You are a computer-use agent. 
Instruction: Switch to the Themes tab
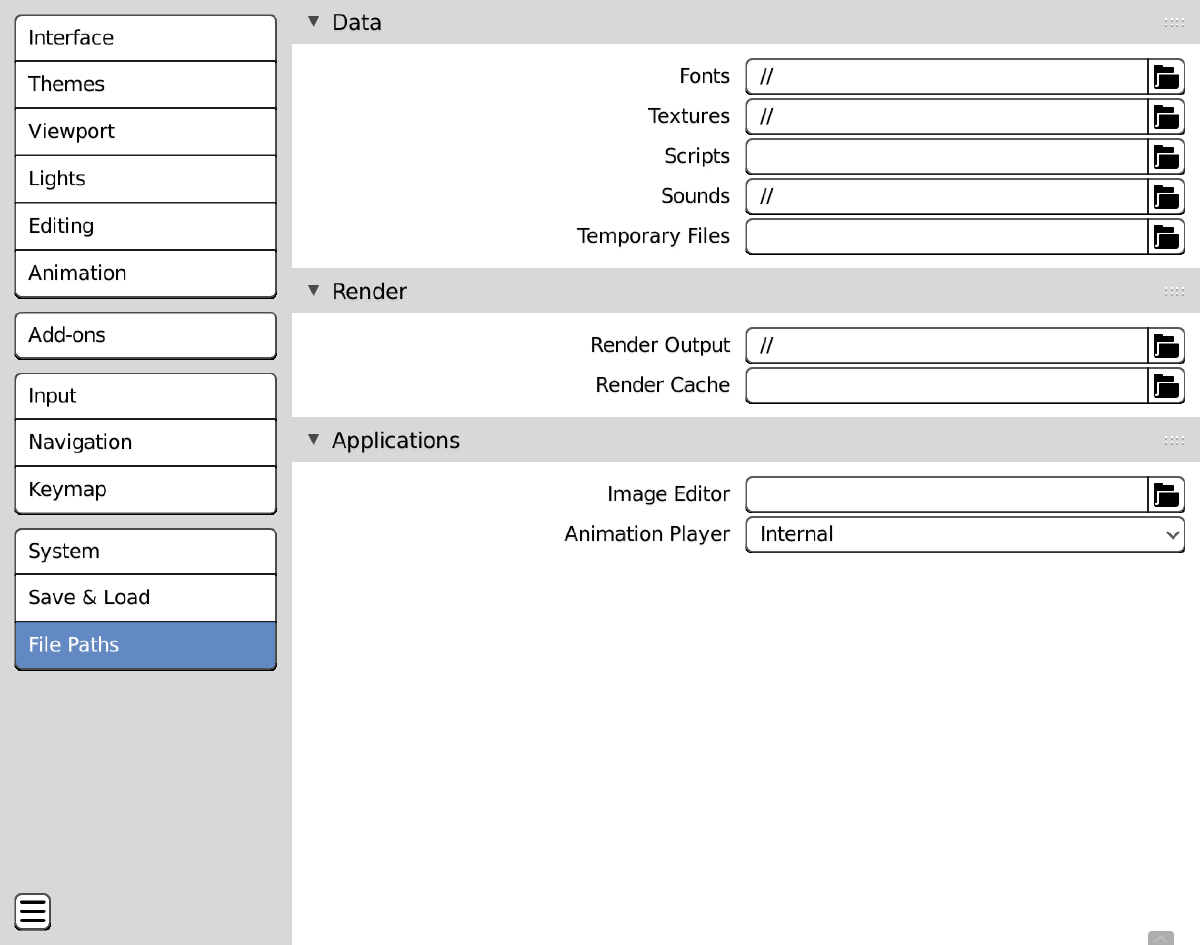(145, 85)
